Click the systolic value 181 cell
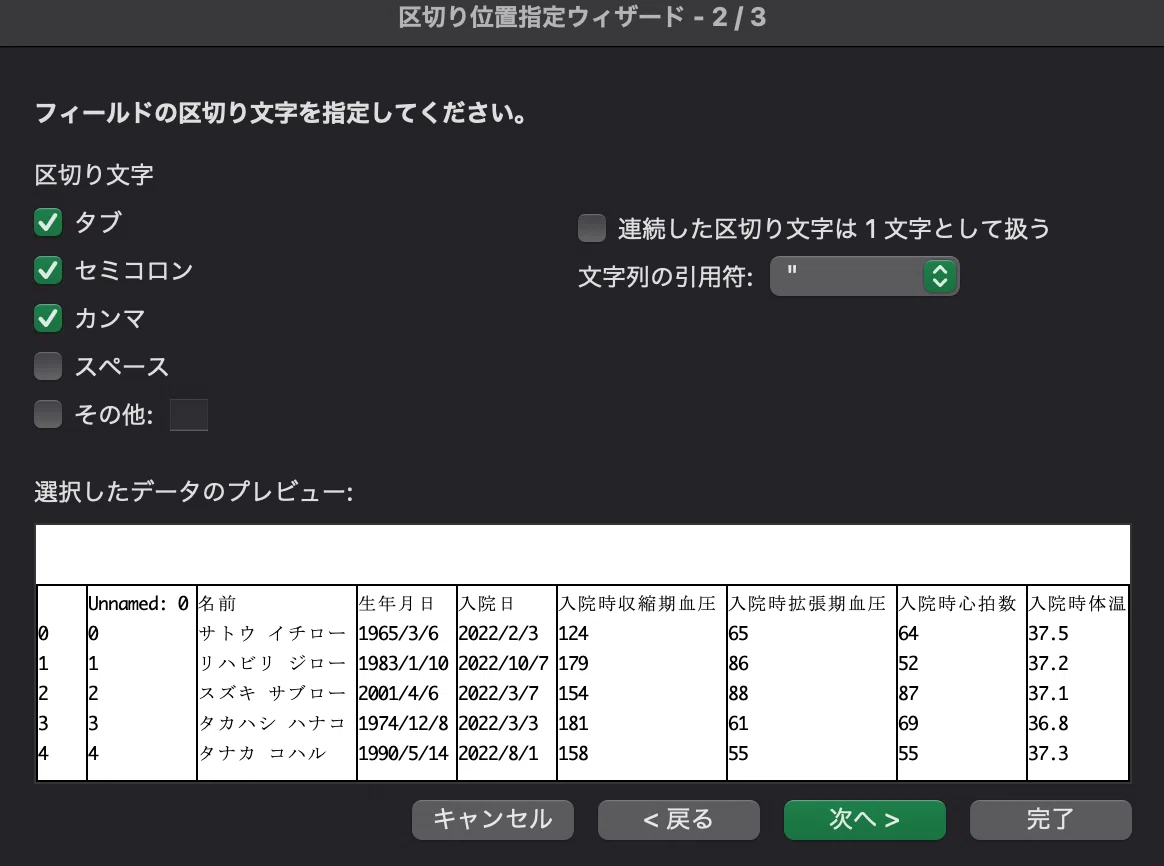The height and width of the screenshot is (866, 1164). pyautogui.click(x=573, y=723)
